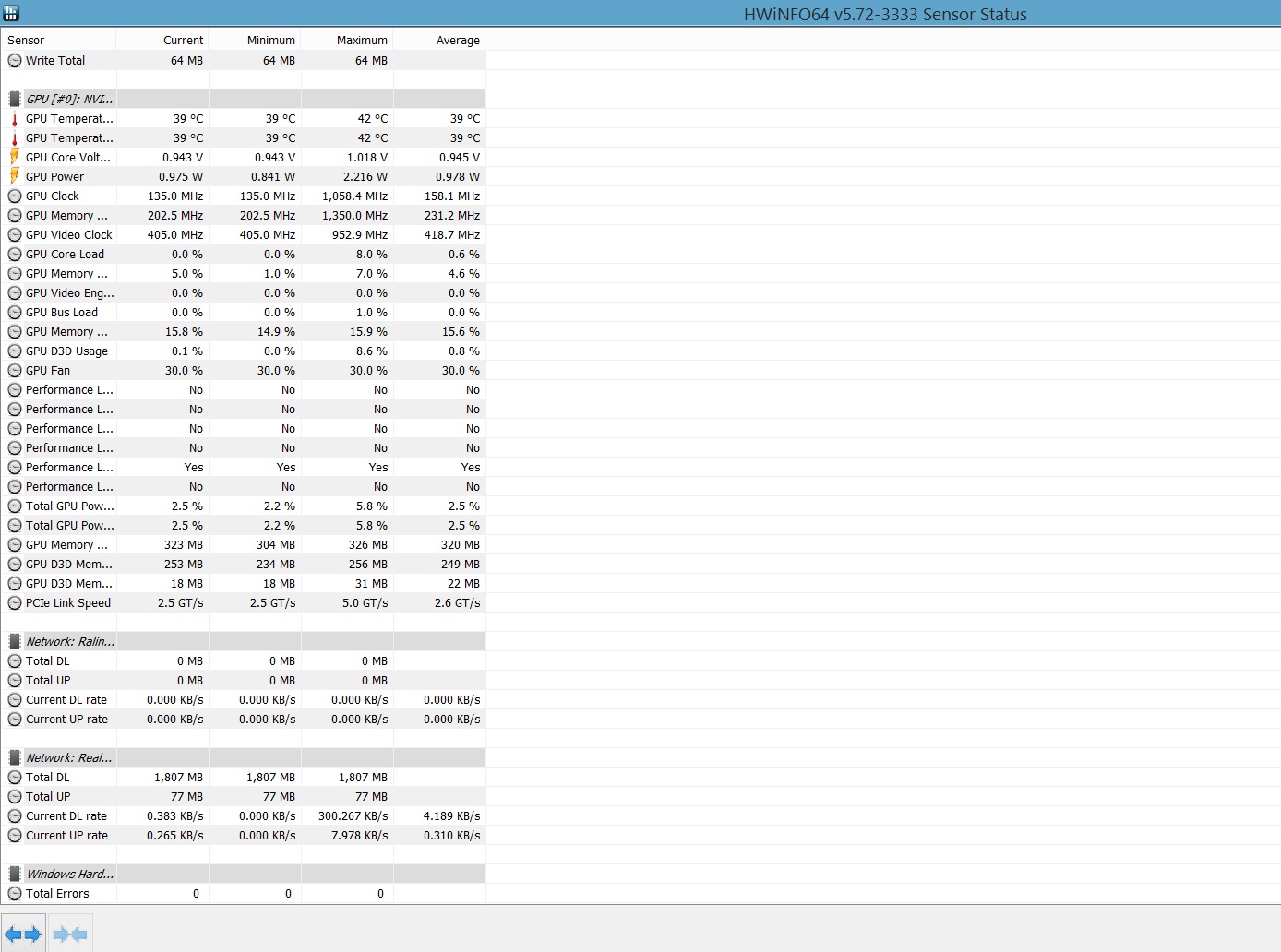Click icon of Current DL rate row with 0.383 KB/s
This screenshot has height=952, width=1281.
pos(15,816)
